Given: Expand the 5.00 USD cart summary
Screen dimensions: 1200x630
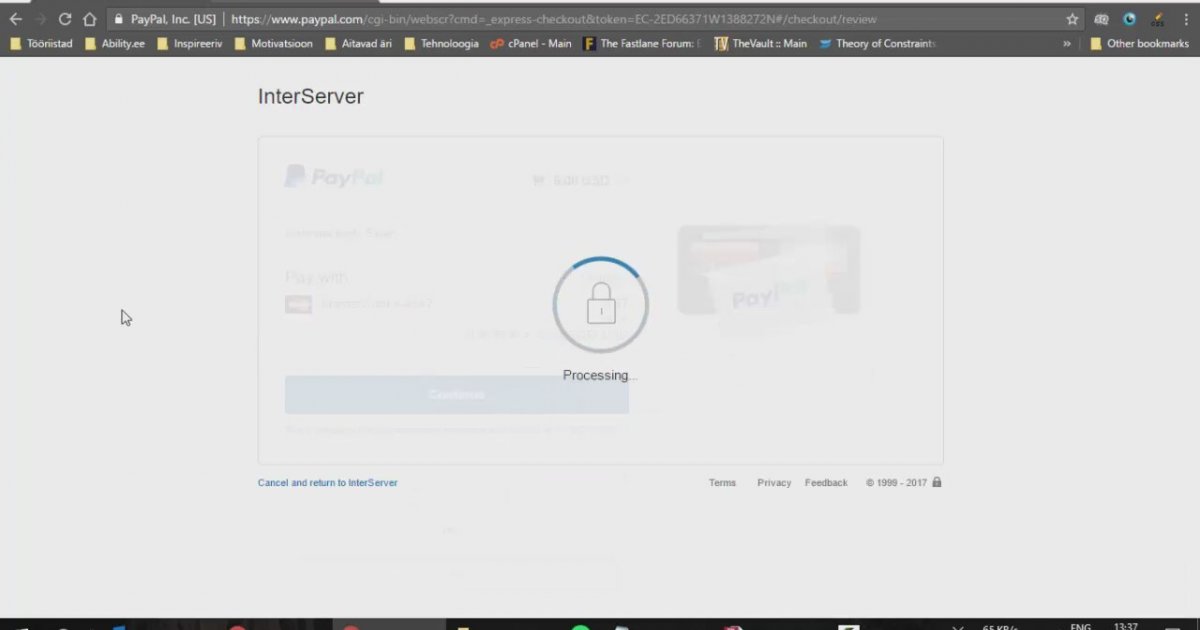Looking at the screenshot, I should click(x=582, y=181).
